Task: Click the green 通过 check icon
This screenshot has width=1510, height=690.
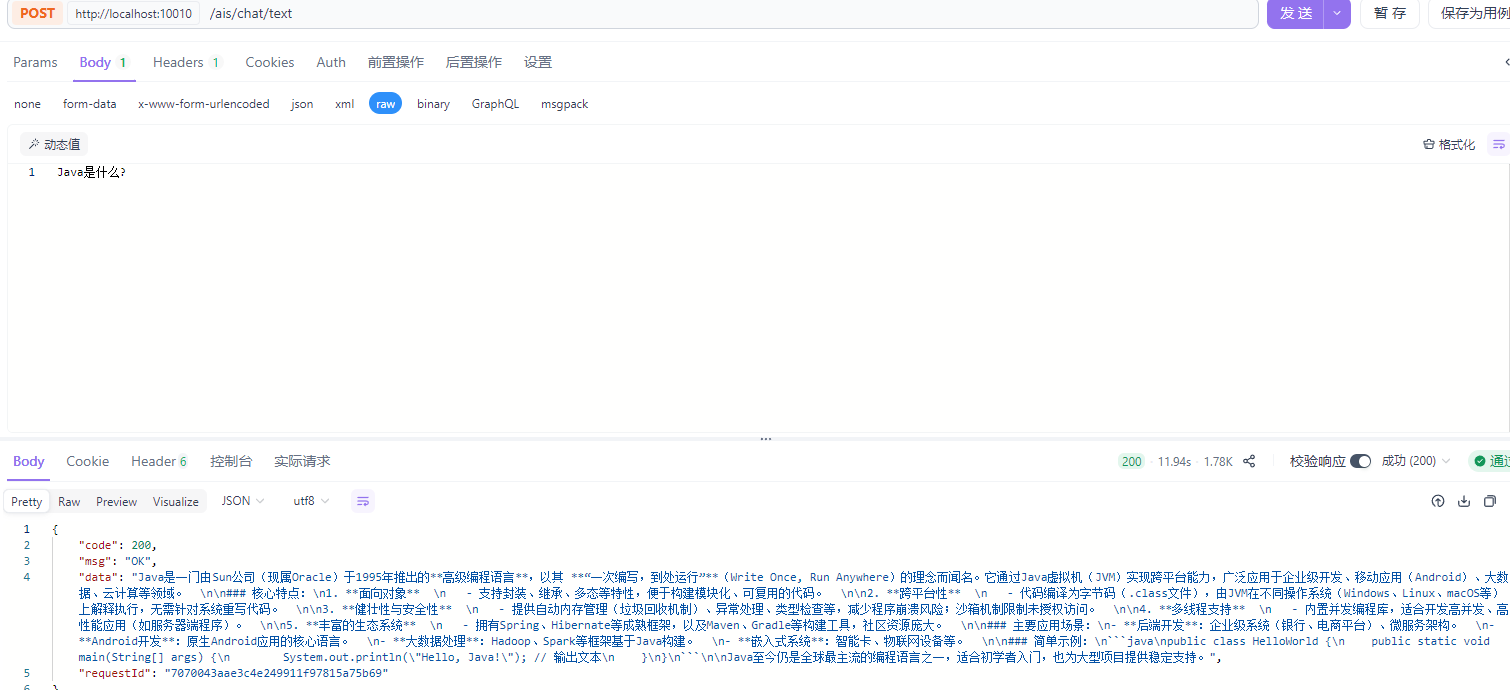Action: [1480, 461]
